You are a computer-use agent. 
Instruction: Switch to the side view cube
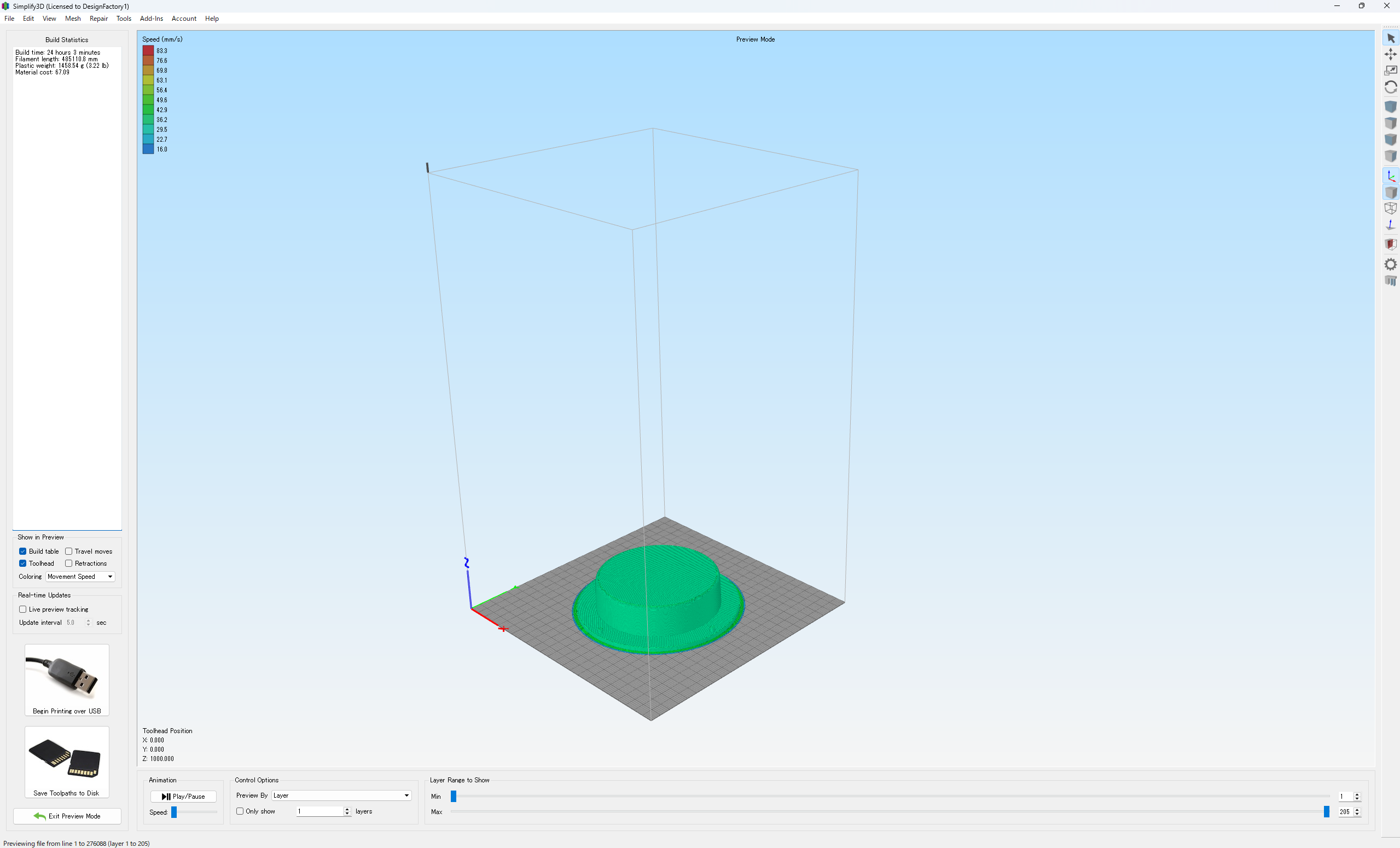click(1390, 156)
